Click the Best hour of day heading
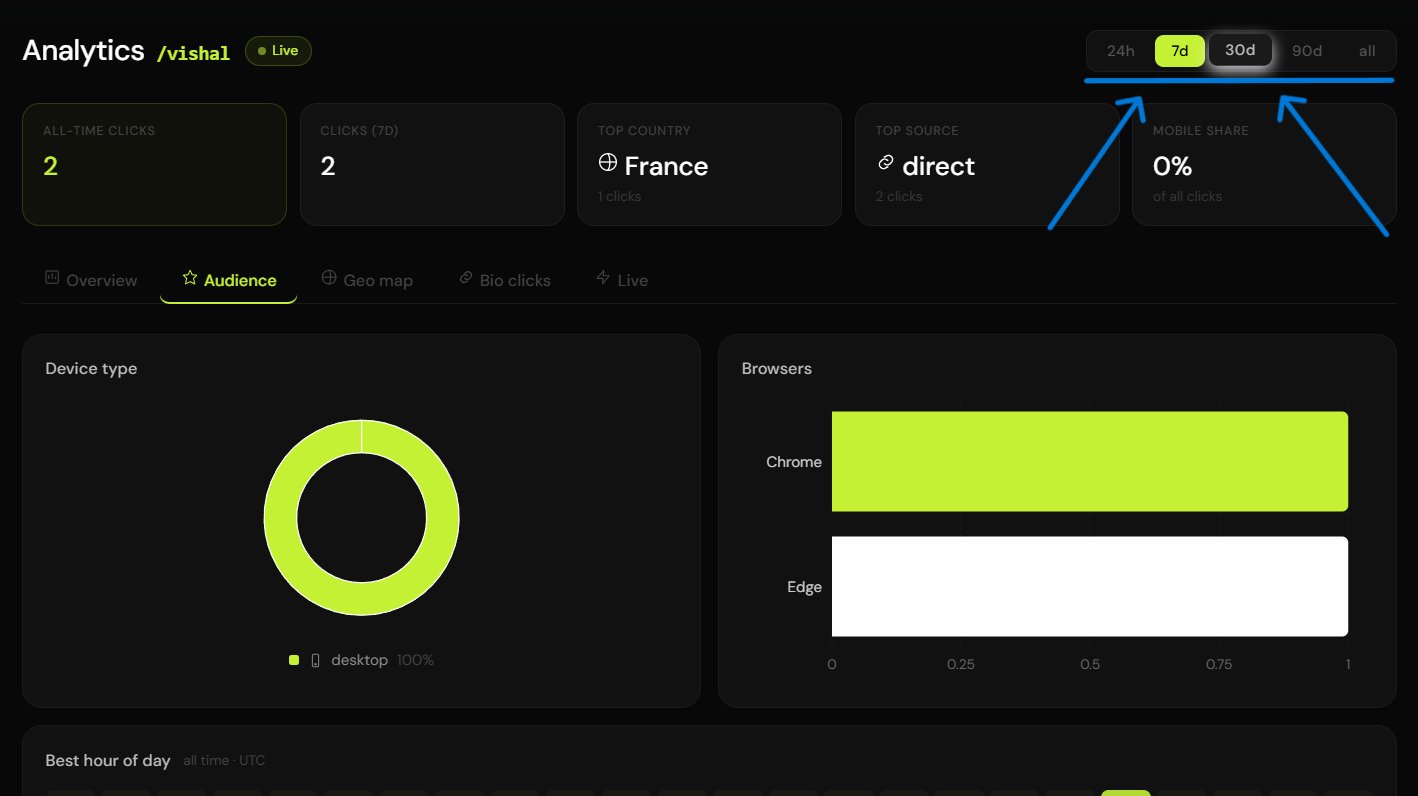 click(x=108, y=761)
